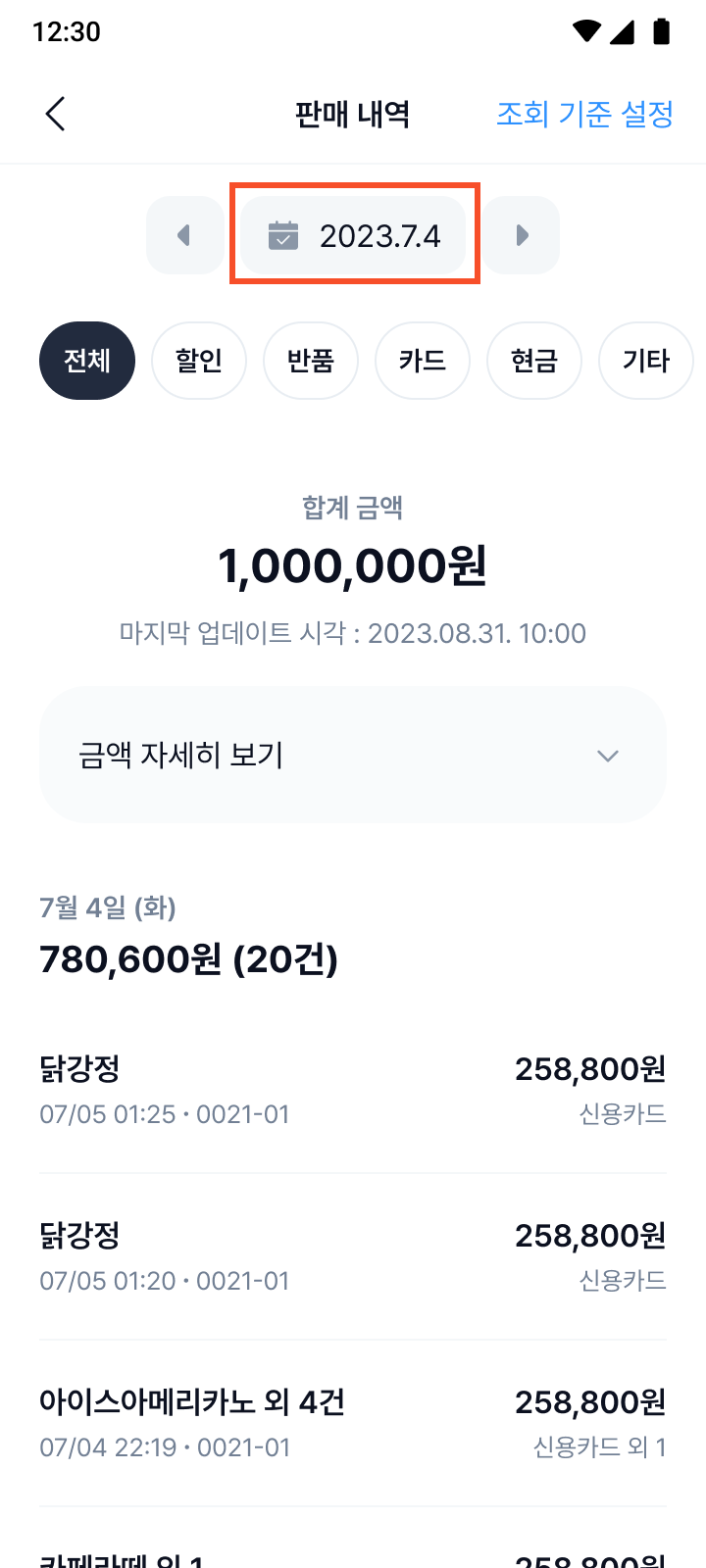Select the 기타 filter chip
This screenshot has height=1568, width=706.
(646, 361)
